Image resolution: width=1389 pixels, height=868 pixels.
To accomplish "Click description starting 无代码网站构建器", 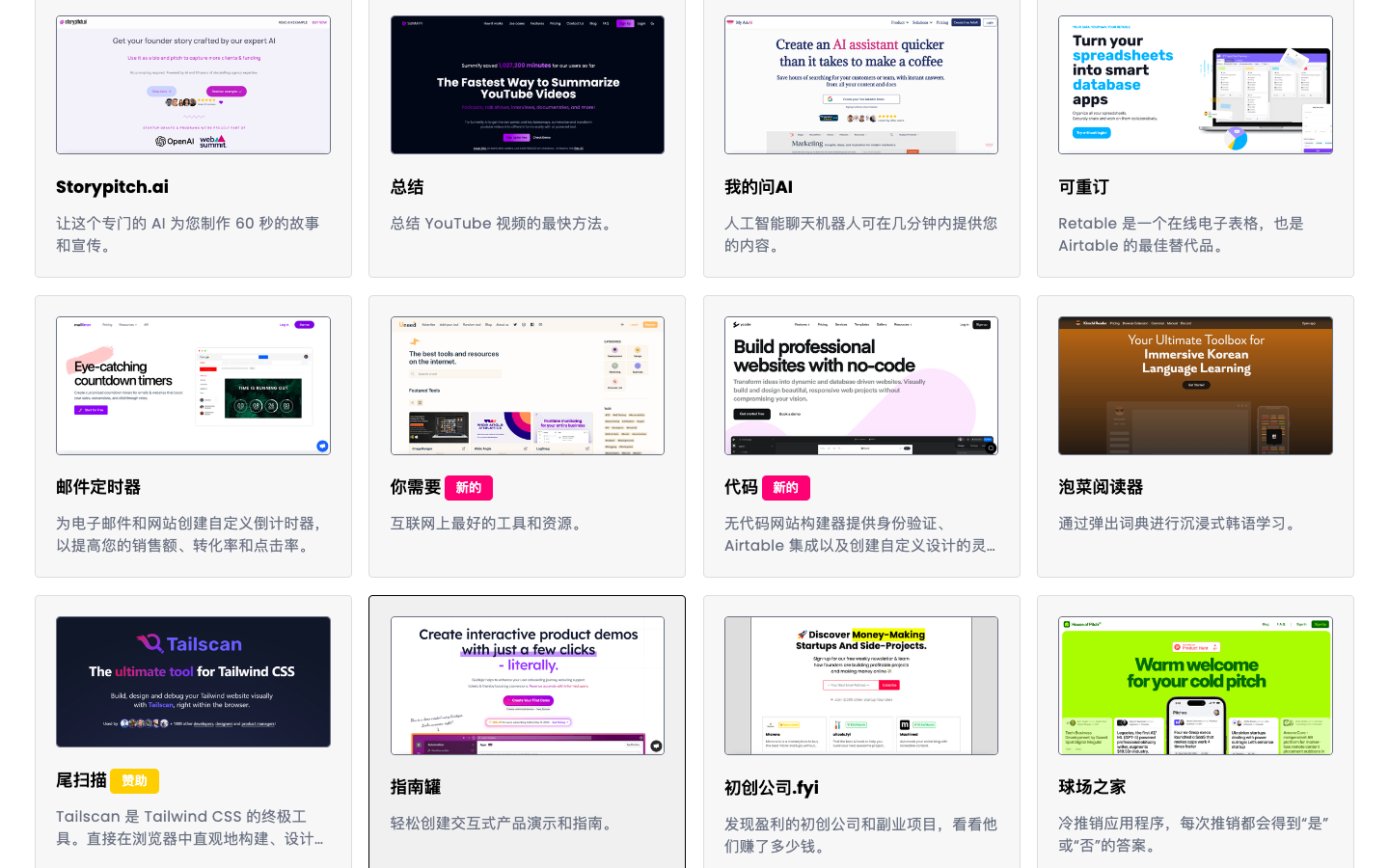I will [x=860, y=534].
